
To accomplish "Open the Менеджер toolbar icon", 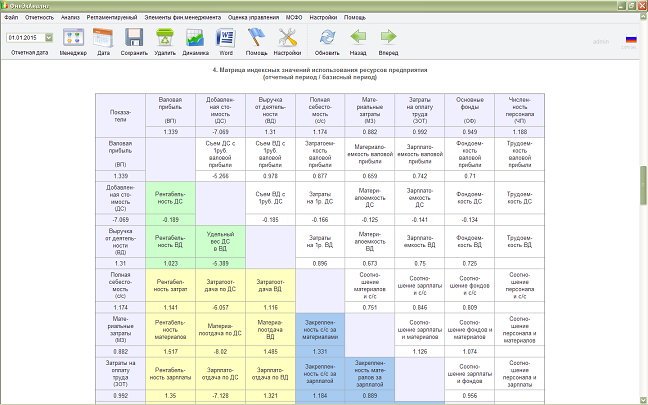I will tap(73, 38).
